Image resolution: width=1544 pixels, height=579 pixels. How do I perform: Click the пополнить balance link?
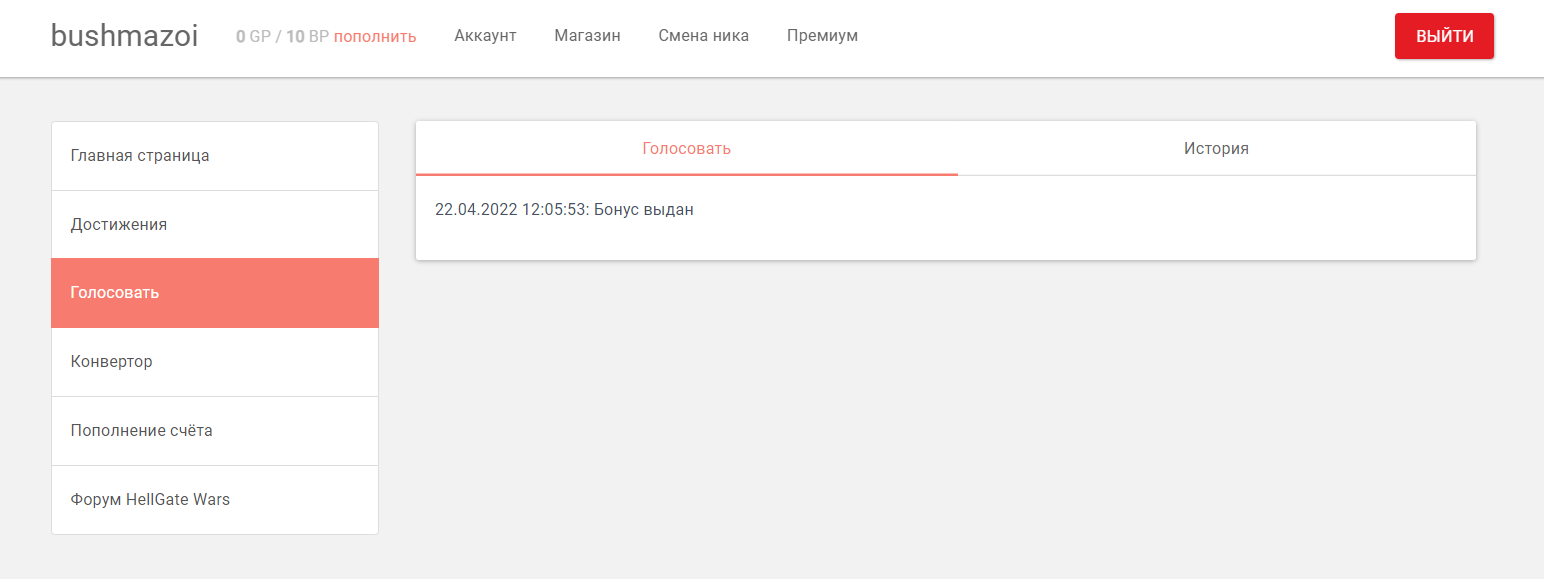[375, 36]
